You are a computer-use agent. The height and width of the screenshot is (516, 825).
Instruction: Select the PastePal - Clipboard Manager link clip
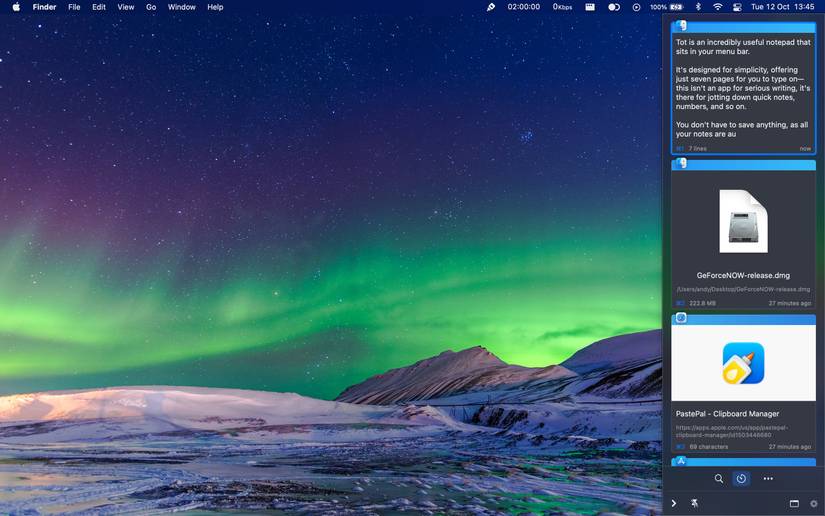[x=743, y=382]
